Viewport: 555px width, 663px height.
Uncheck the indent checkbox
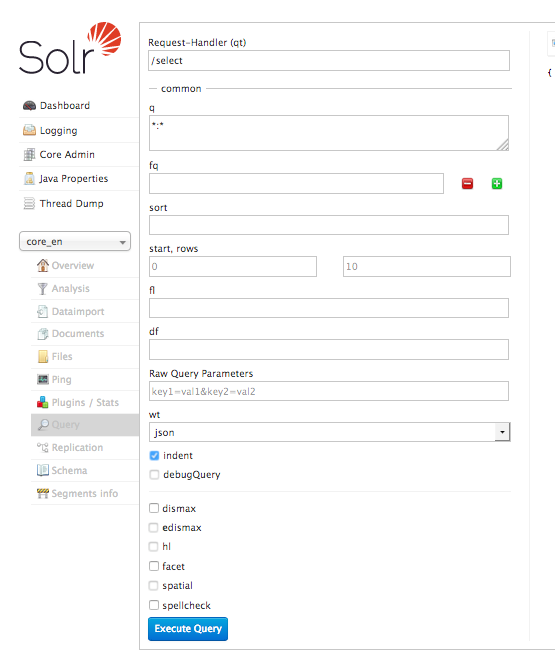tap(154, 455)
